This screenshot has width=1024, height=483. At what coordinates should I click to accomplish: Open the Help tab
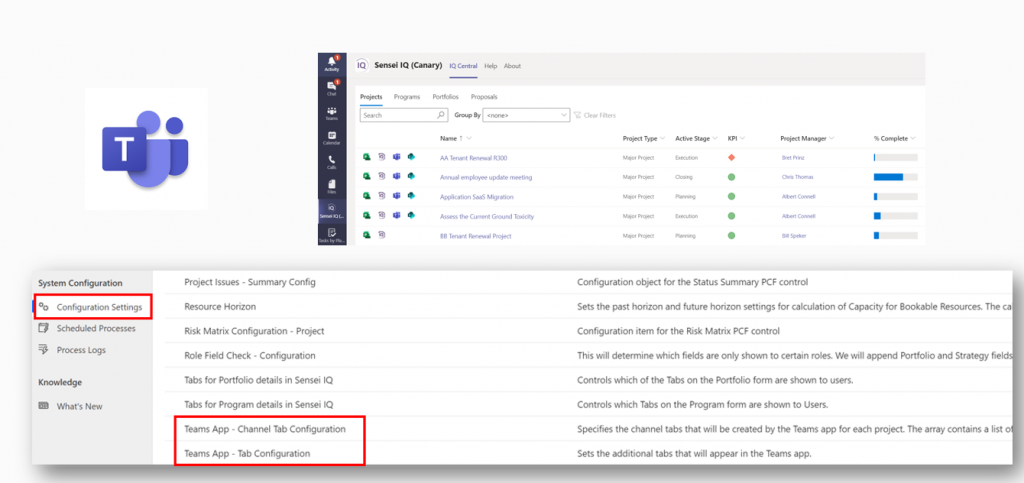tap(490, 66)
